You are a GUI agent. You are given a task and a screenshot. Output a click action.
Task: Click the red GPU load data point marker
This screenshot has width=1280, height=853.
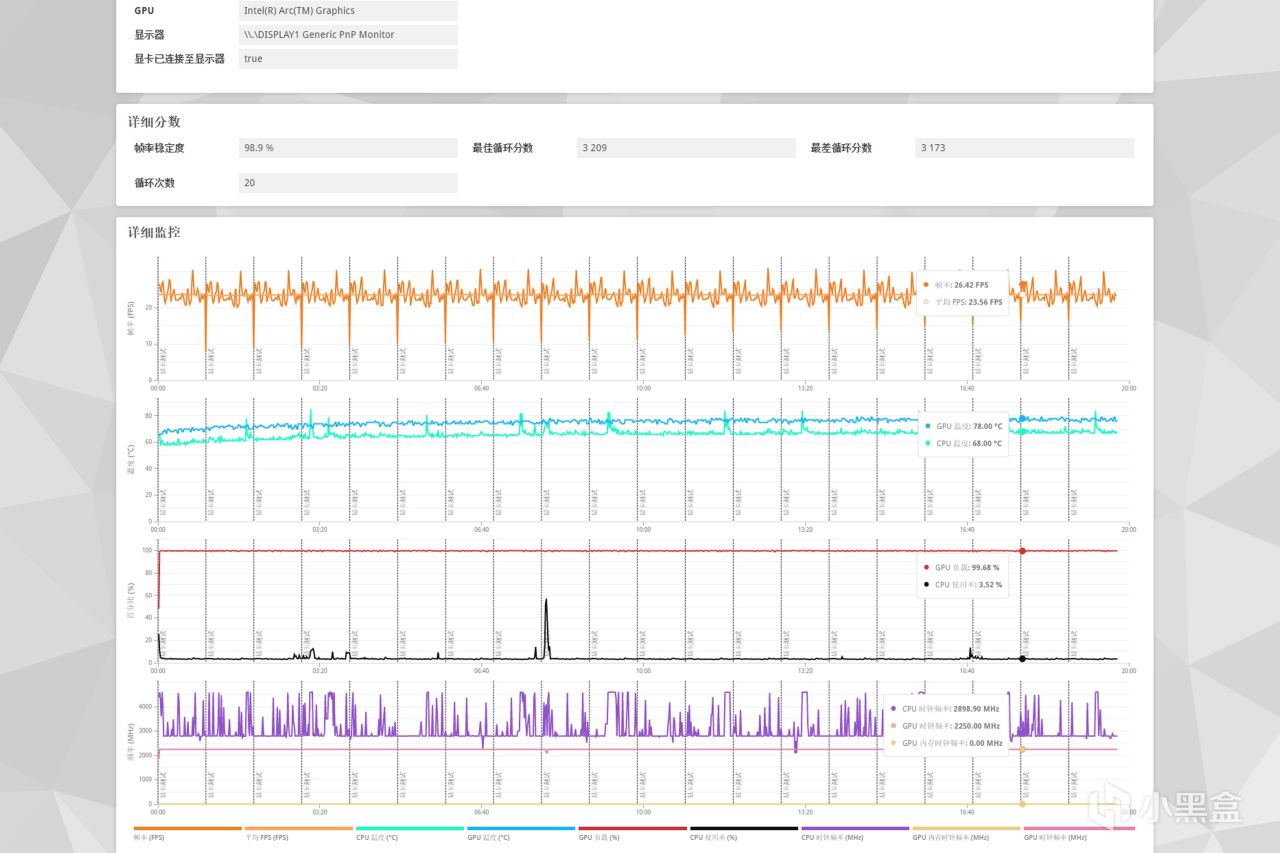pos(1022,551)
